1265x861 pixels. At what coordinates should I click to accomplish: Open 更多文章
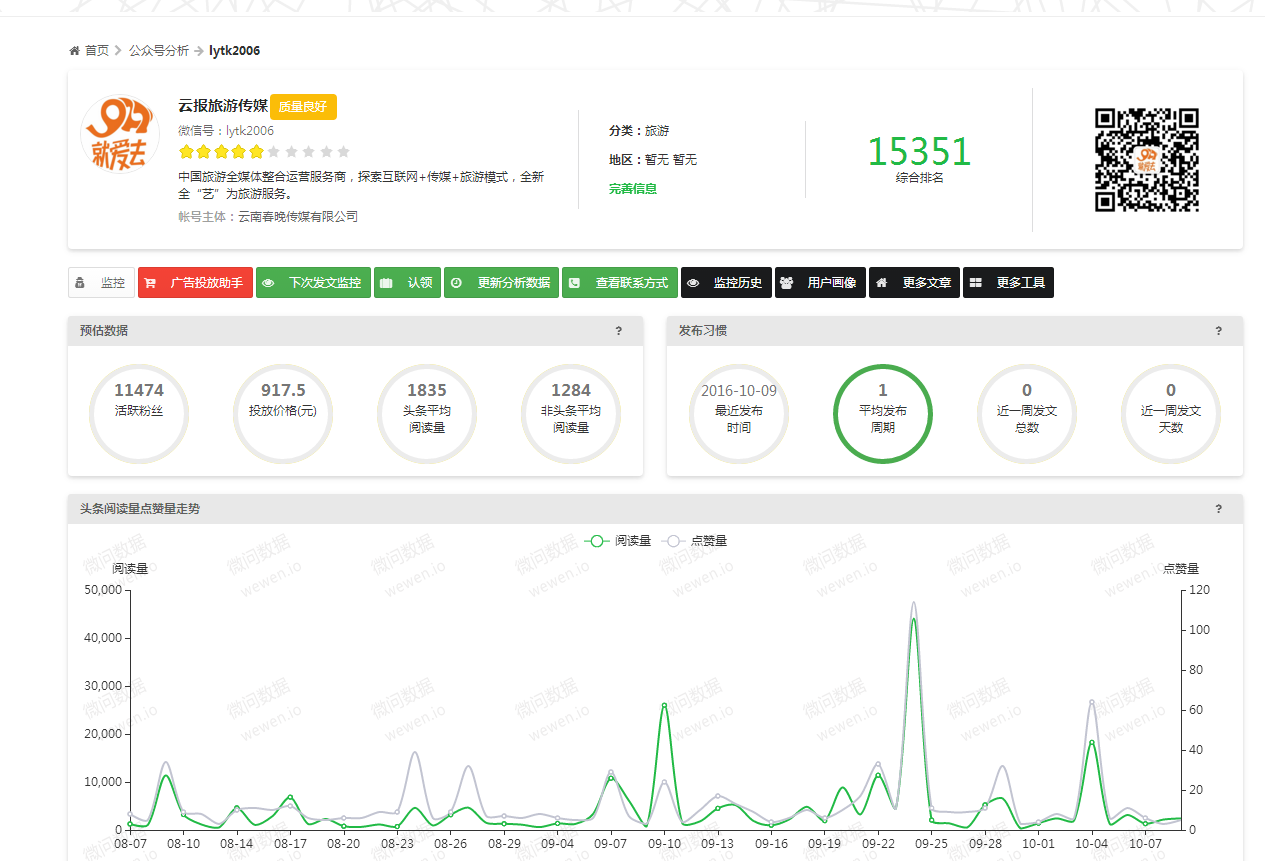point(915,282)
